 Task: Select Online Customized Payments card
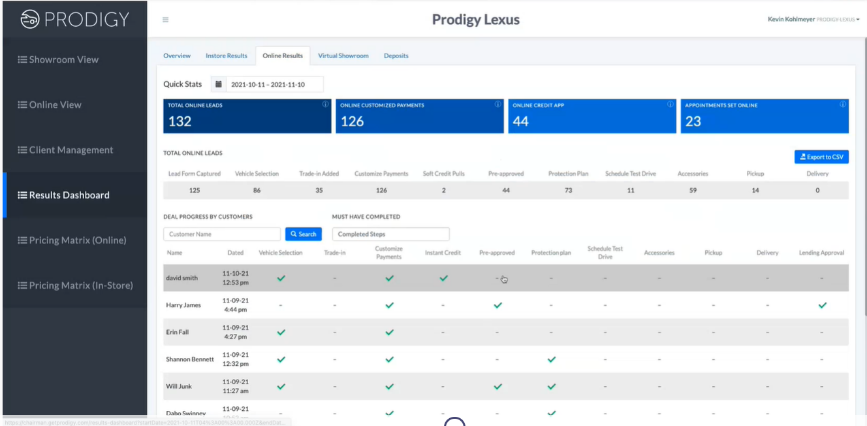tap(420, 116)
